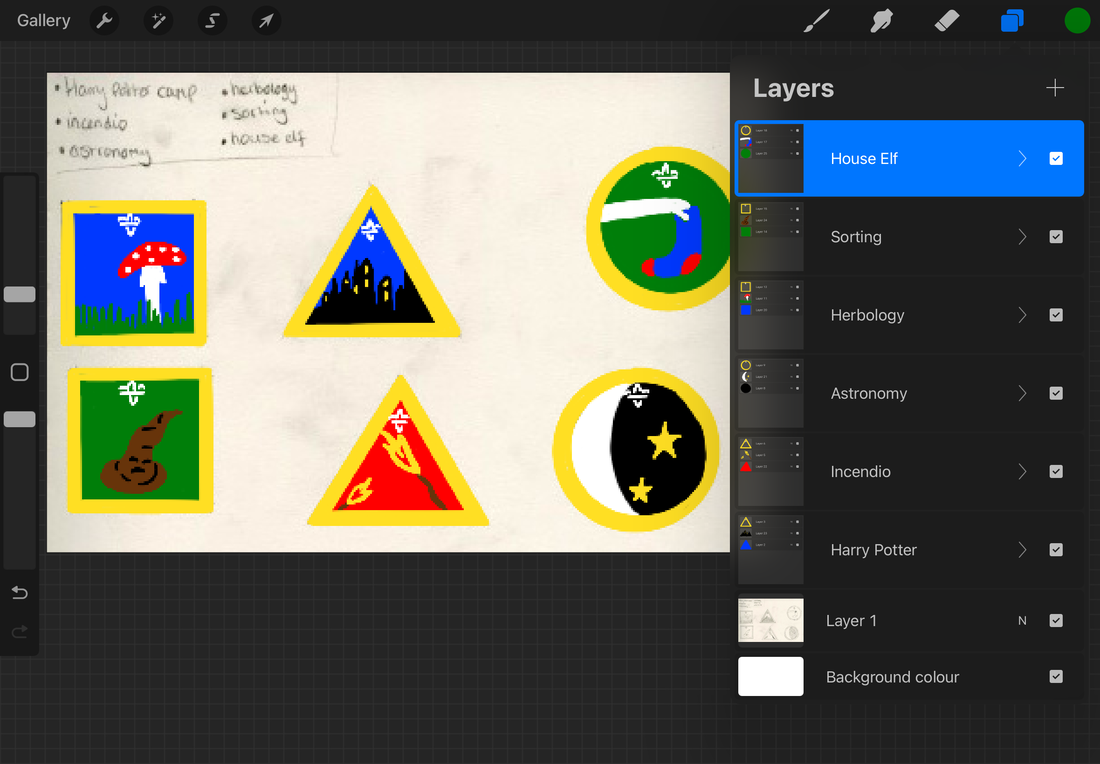
Task: Select the Smudge tool
Action: pos(882,21)
